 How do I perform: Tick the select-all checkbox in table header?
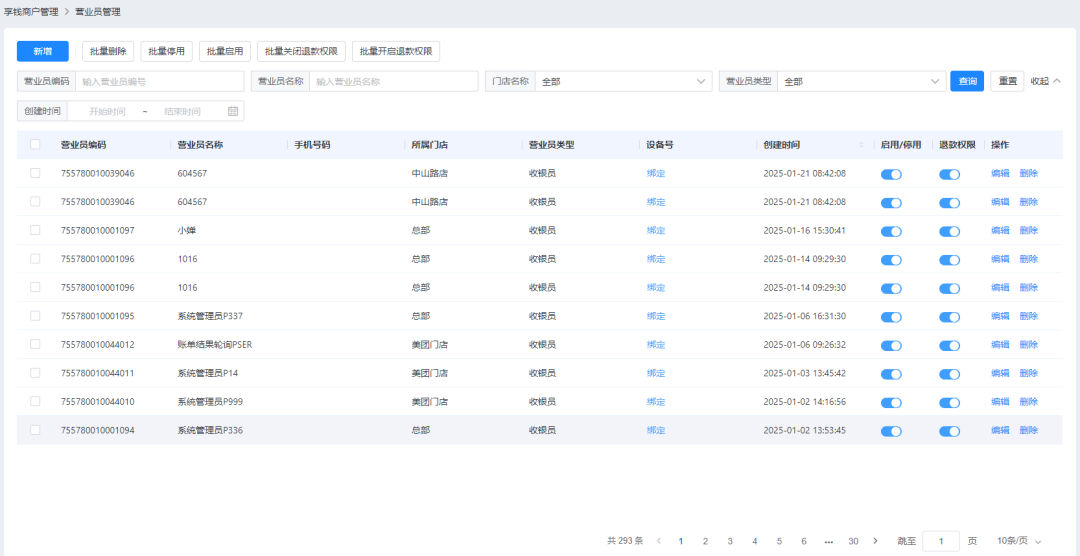pos(35,145)
